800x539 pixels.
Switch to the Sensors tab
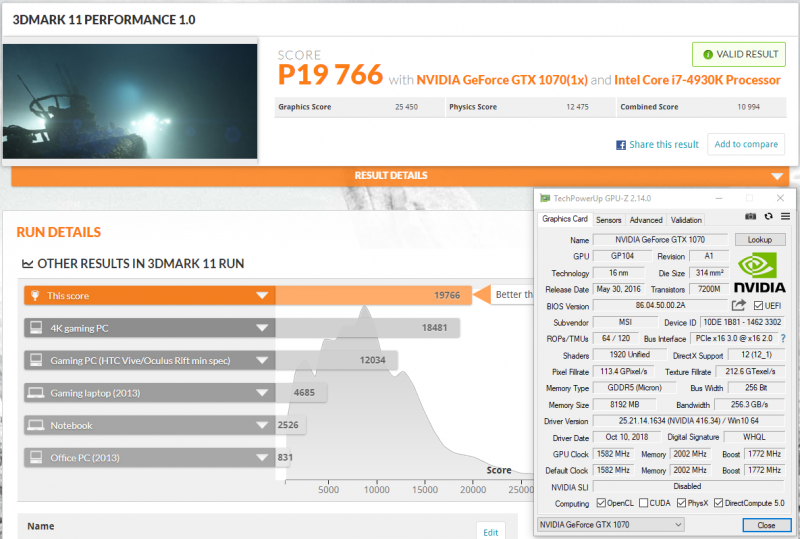608,220
